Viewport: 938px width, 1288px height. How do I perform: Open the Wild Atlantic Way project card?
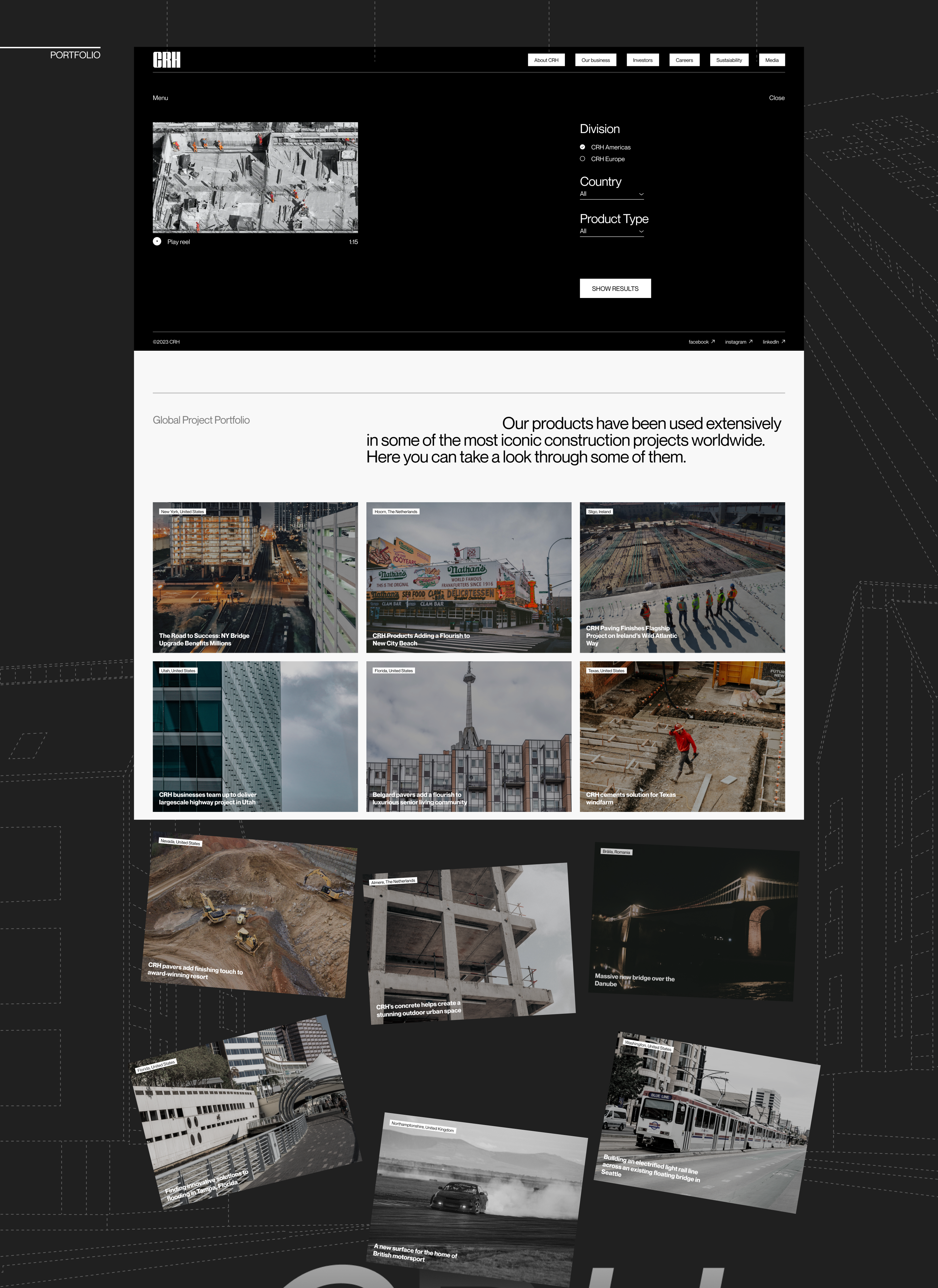(x=682, y=577)
